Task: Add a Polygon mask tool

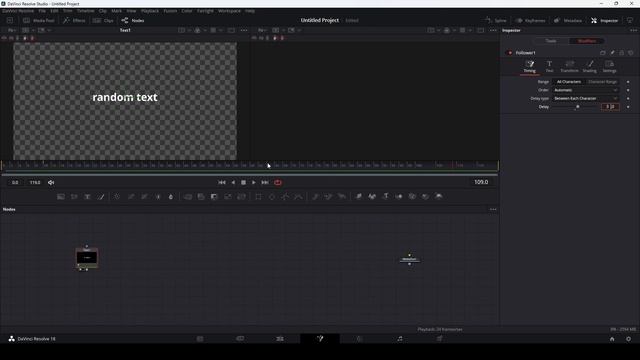Action: click(285, 197)
